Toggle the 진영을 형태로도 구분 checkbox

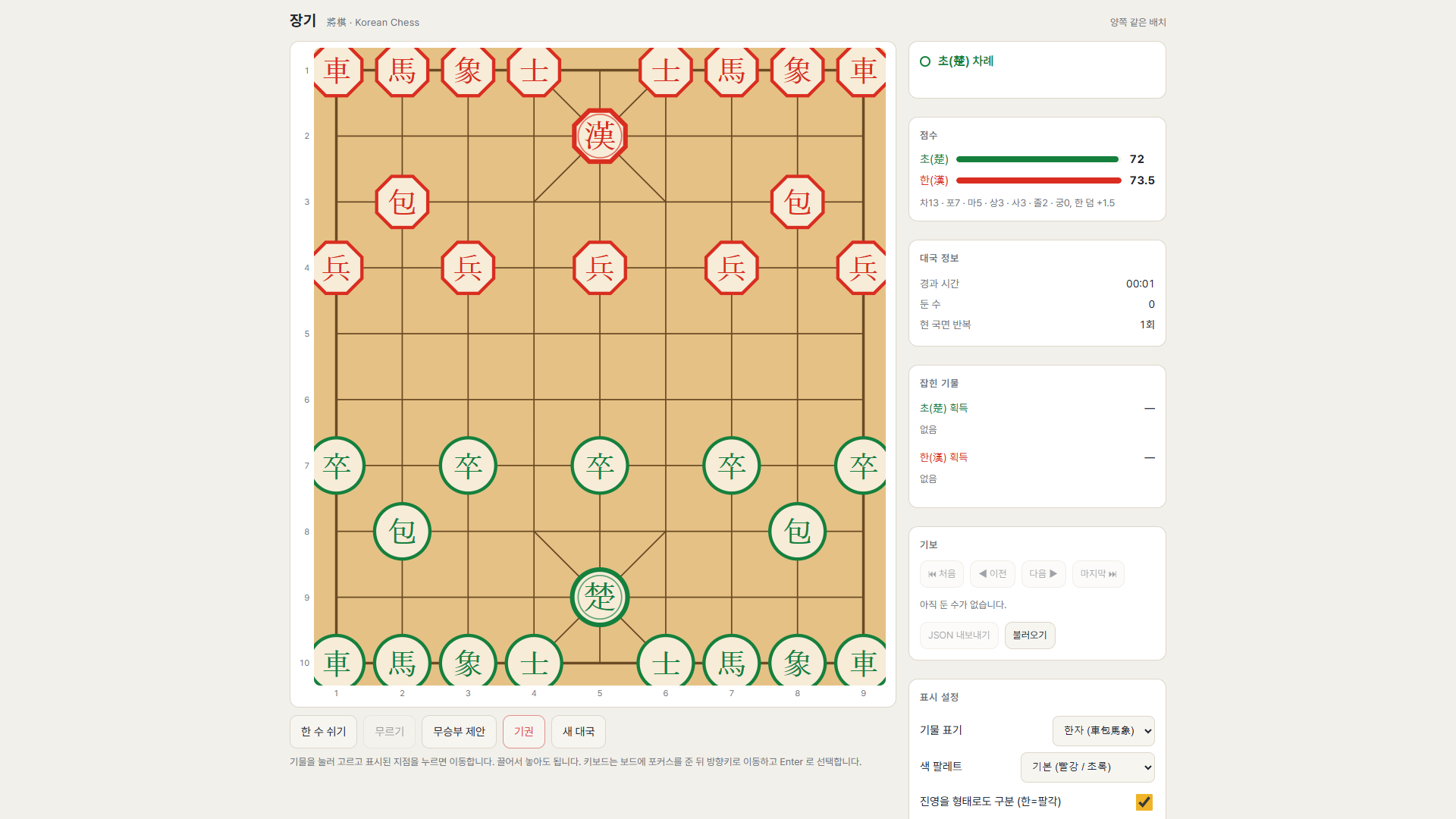click(x=1144, y=802)
